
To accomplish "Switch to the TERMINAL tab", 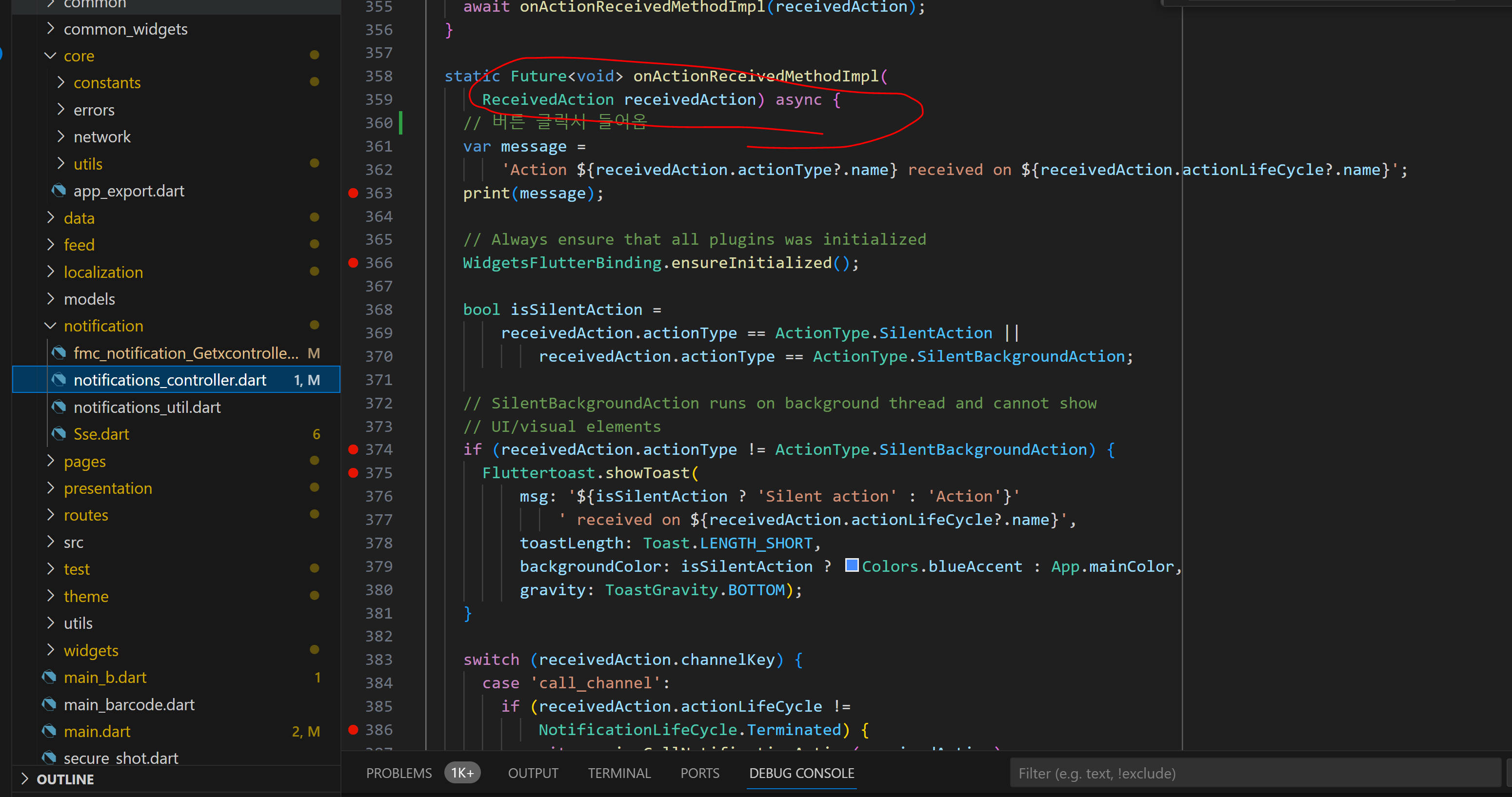I will click(x=619, y=773).
